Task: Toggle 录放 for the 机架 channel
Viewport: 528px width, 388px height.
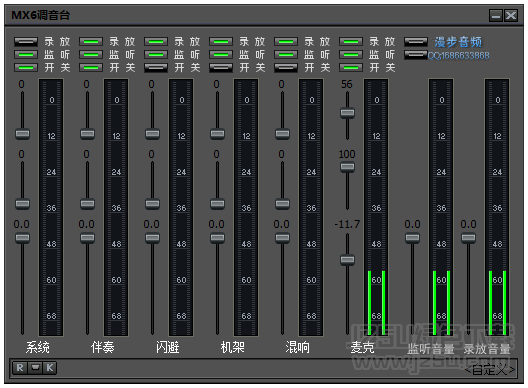Action: point(221,42)
